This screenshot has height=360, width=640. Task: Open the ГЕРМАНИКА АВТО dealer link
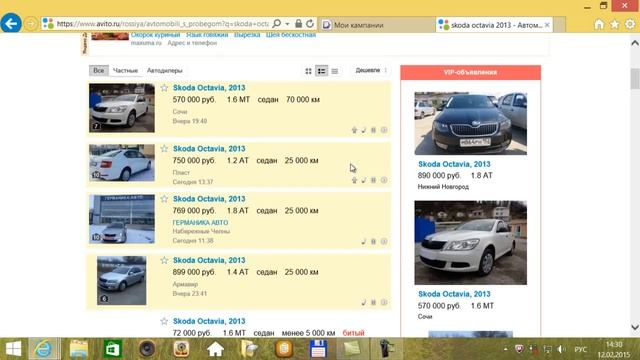pos(200,222)
